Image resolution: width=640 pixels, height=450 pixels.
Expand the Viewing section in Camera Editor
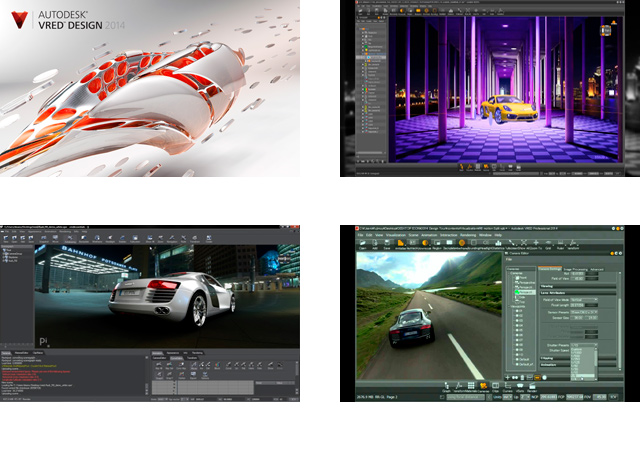[578, 287]
